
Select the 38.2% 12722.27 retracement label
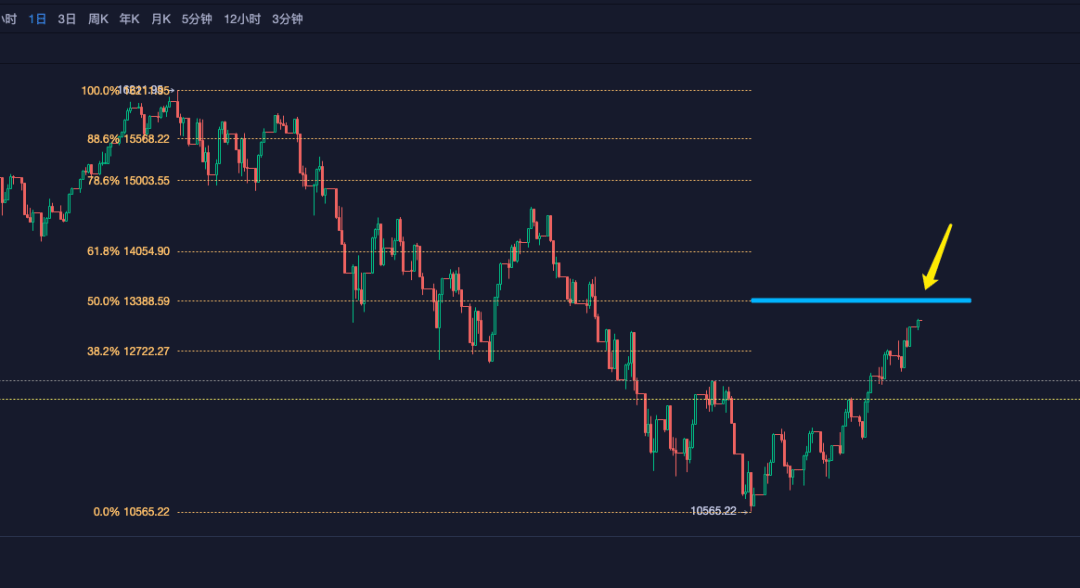129,351
